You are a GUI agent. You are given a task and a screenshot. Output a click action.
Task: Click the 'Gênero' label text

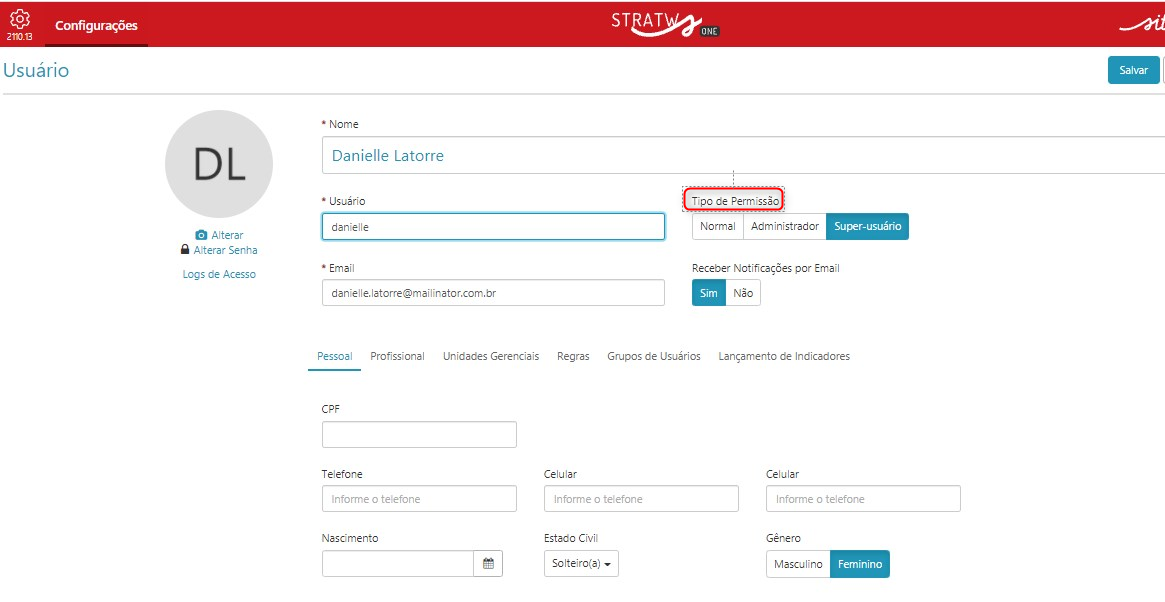click(784, 538)
